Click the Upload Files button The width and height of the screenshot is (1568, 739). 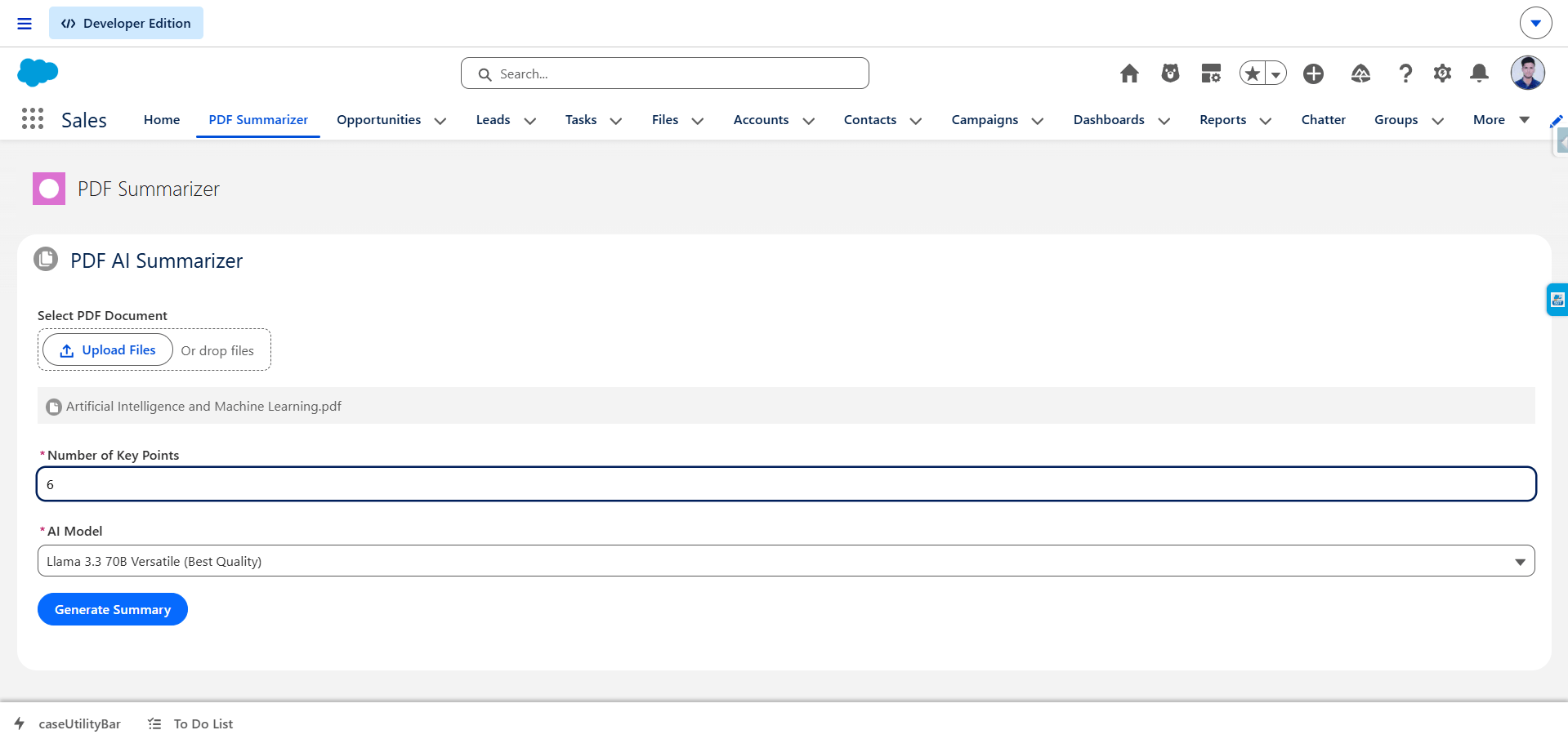tap(108, 349)
